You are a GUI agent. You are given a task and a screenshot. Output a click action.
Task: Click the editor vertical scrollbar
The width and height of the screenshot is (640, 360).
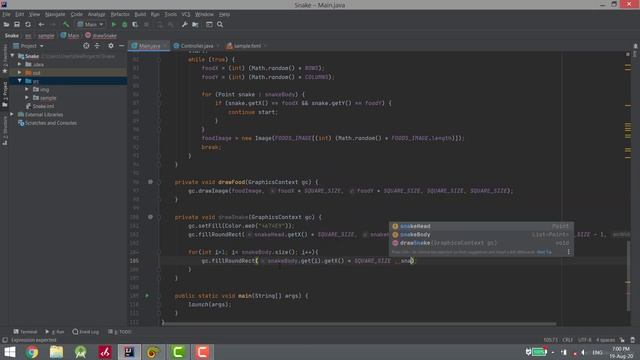click(x=628, y=276)
